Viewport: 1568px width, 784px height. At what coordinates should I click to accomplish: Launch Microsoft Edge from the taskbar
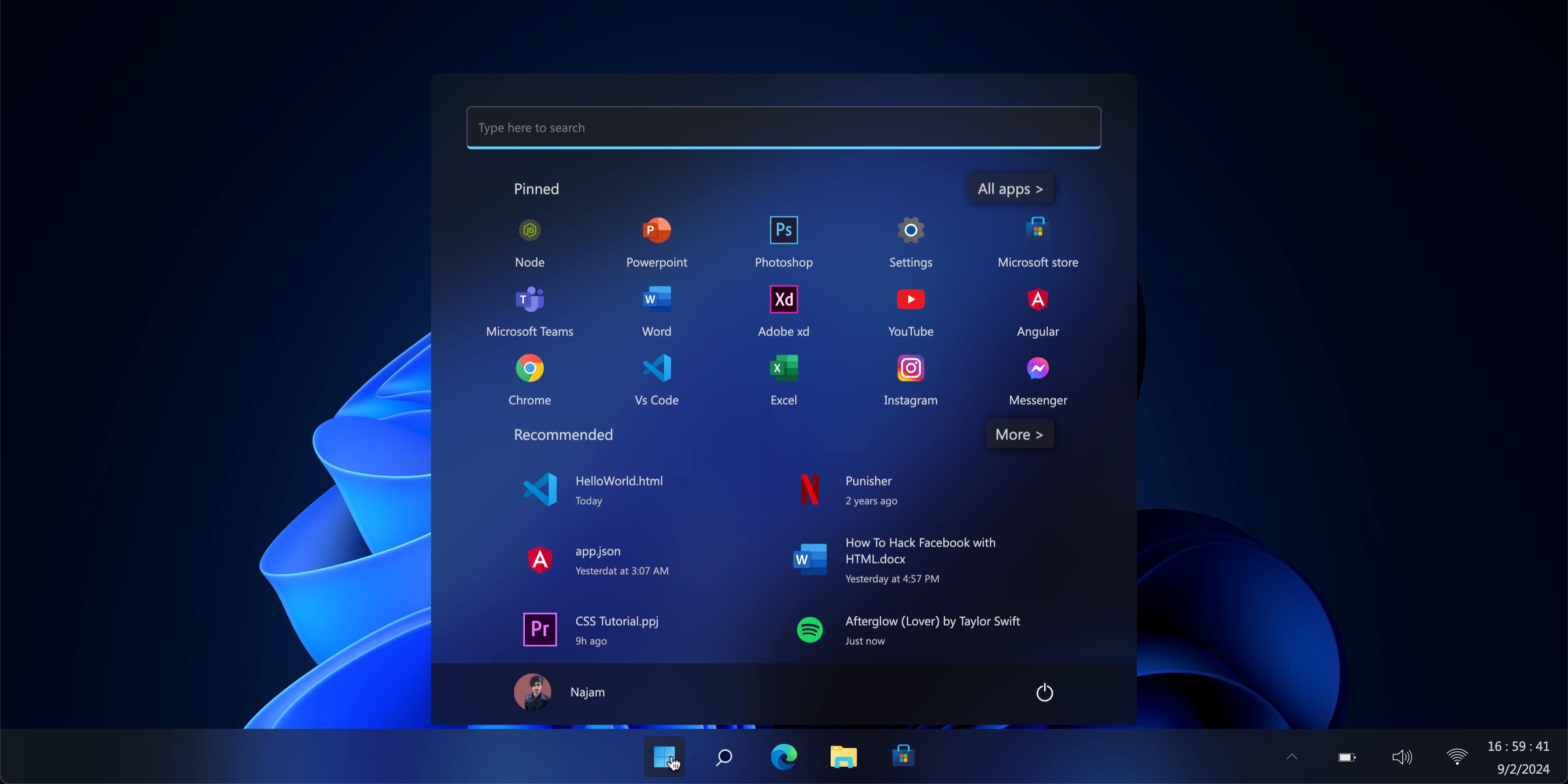[x=784, y=756]
